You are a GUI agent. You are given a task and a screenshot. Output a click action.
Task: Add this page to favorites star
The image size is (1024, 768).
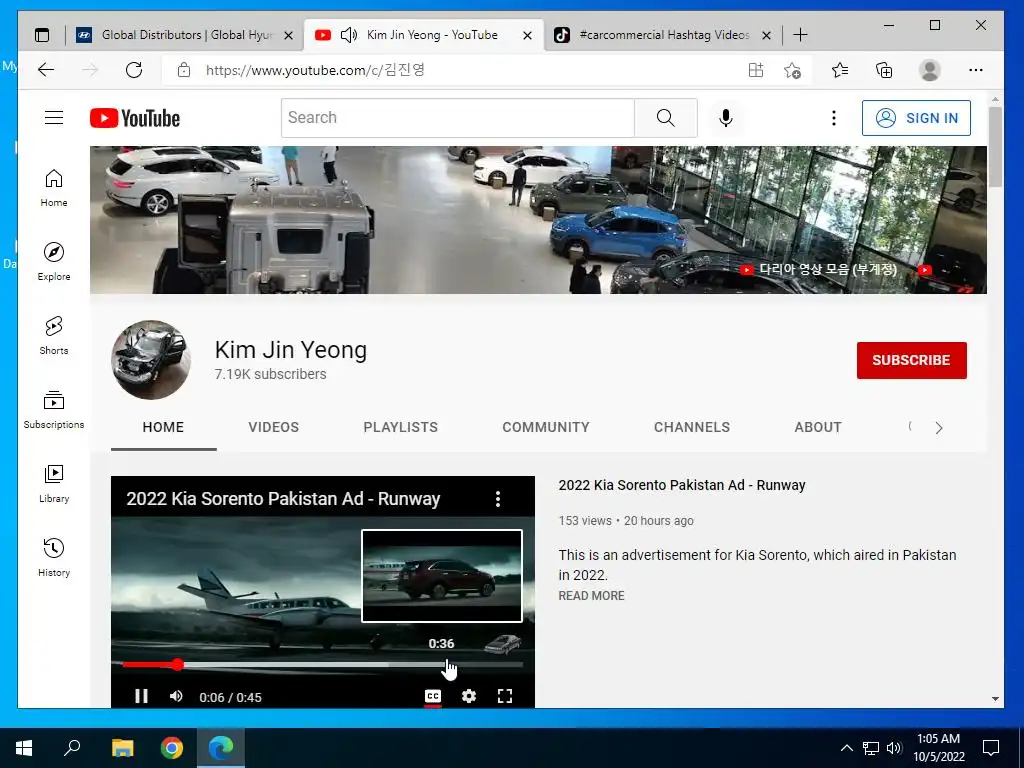click(x=792, y=70)
